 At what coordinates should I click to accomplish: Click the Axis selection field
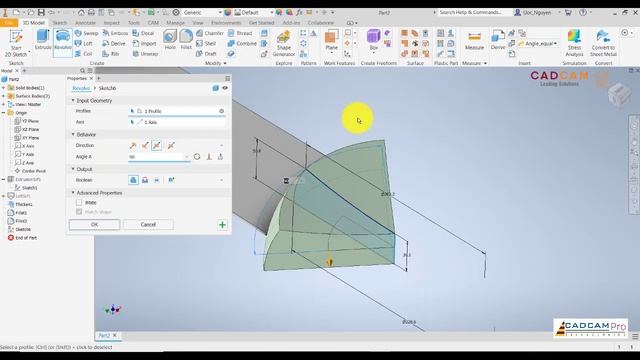177,122
